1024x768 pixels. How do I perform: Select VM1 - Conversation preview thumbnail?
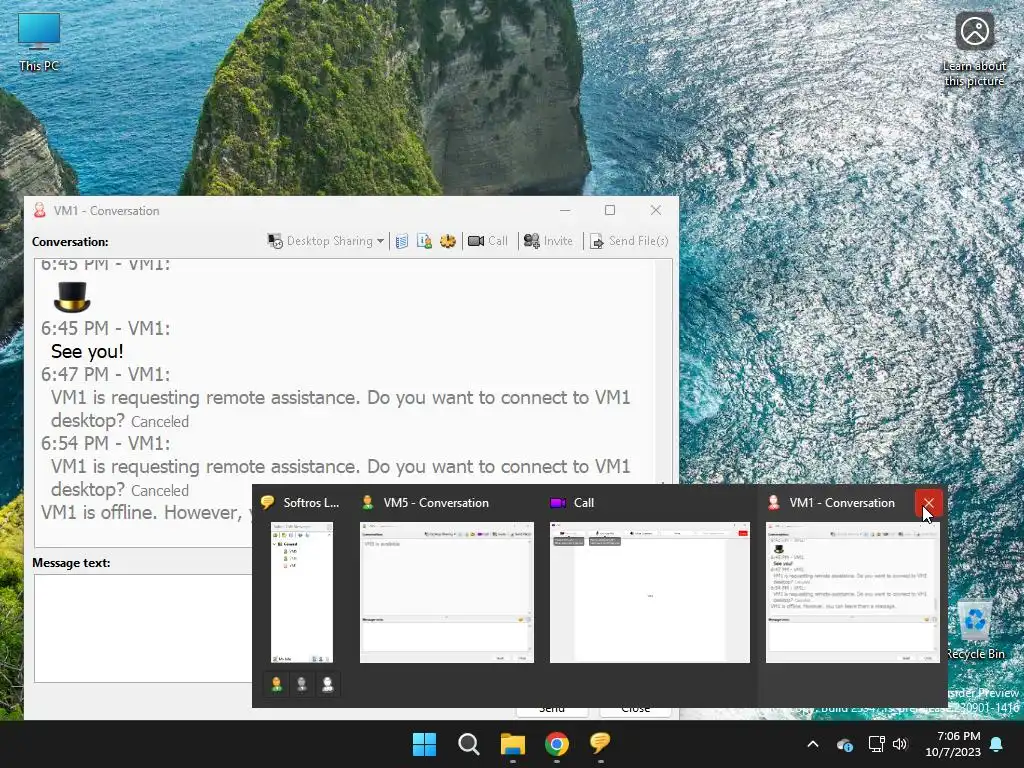(853, 592)
